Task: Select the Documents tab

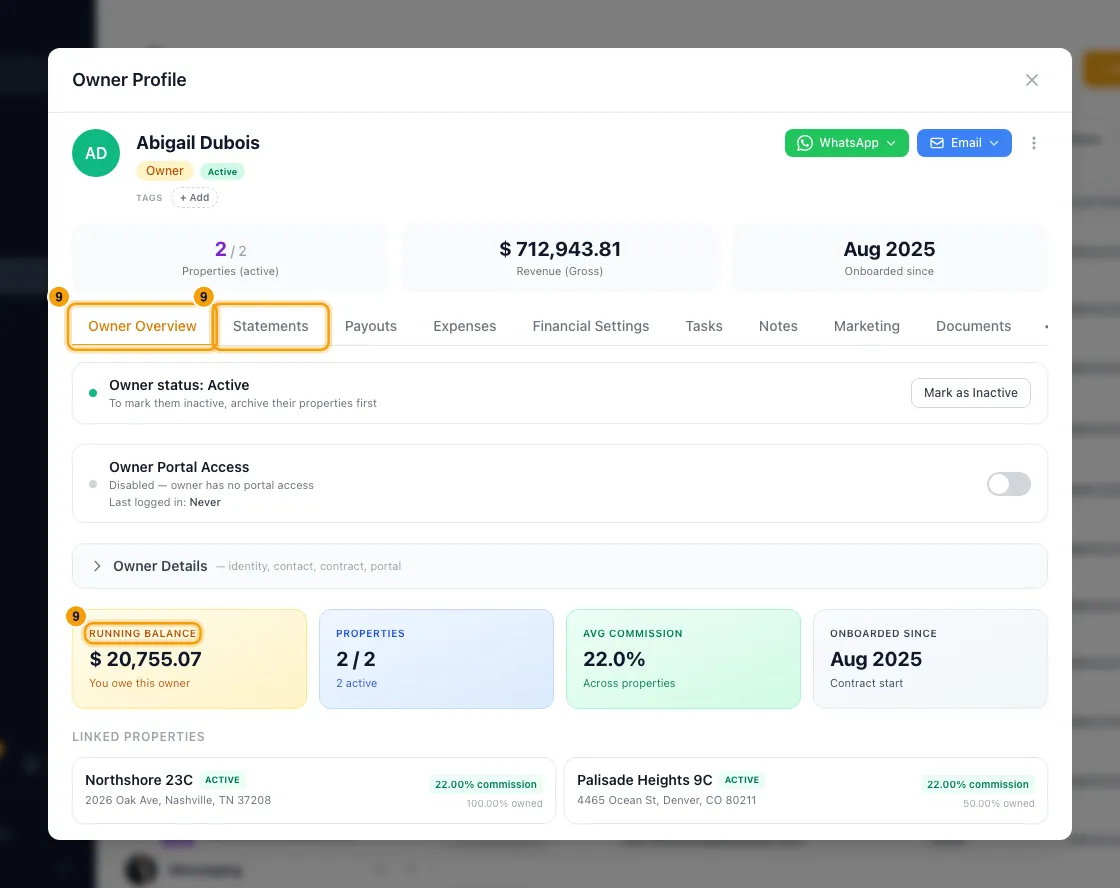Action: point(973,326)
